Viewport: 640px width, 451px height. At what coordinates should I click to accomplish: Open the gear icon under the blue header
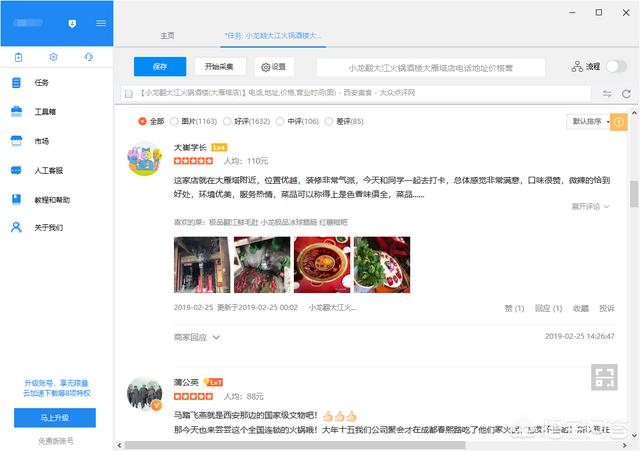(53, 57)
